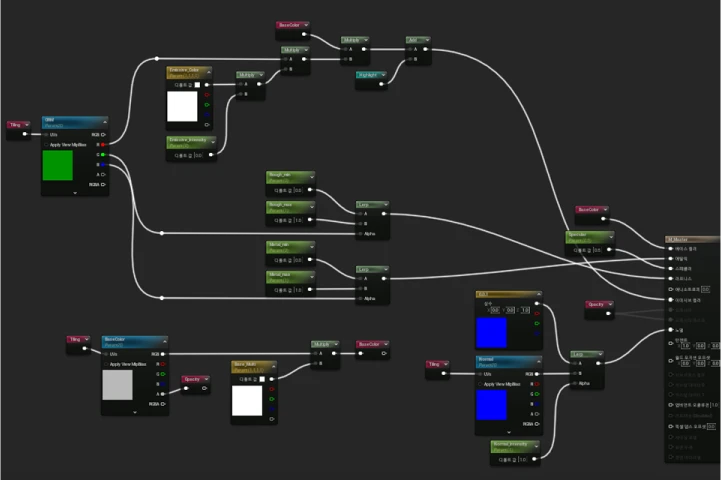Screen dimensions: 721x480
Task: Click the B output pin on ORM texture node
Action: pos(103,165)
